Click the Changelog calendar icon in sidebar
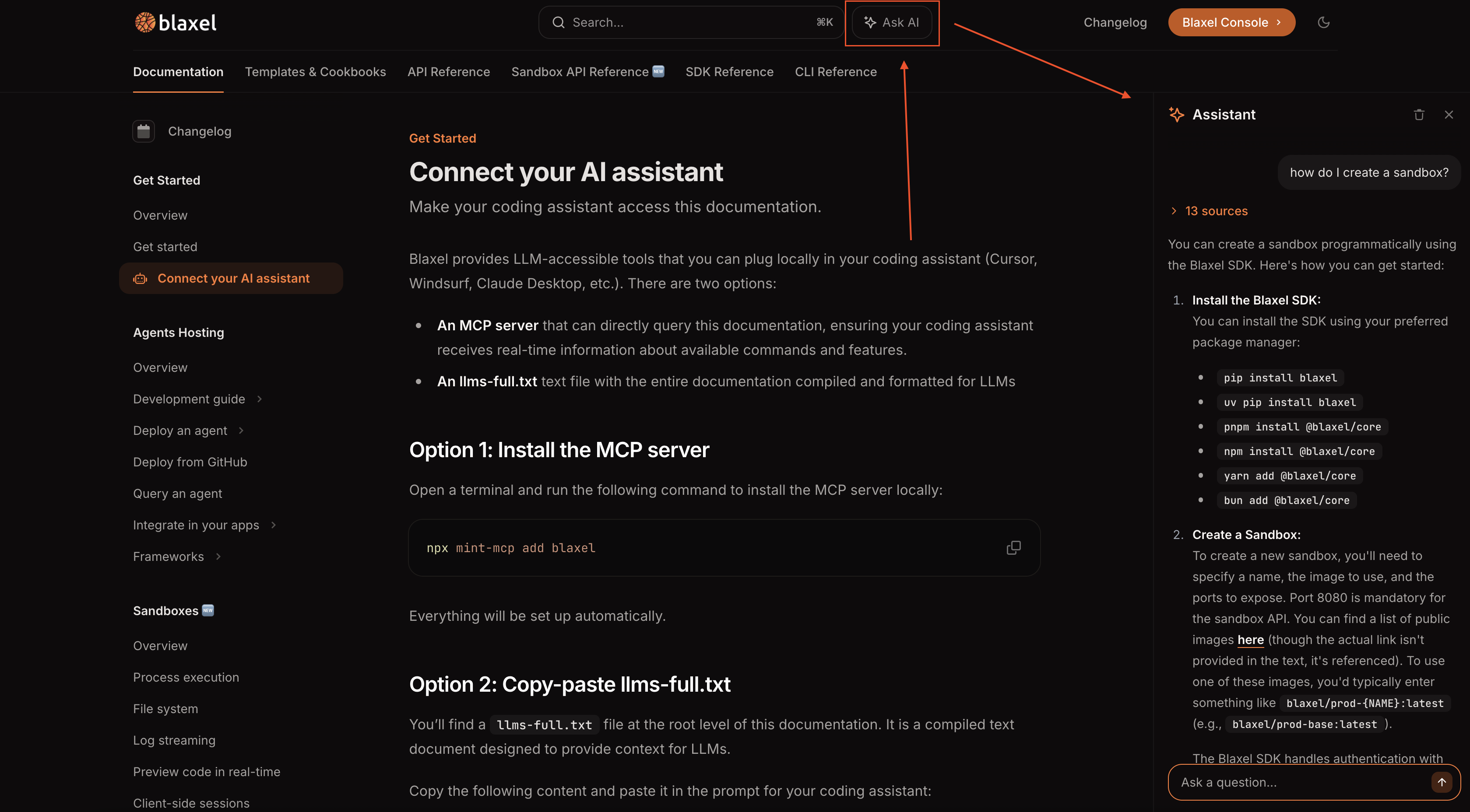Image resolution: width=1470 pixels, height=812 pixels. tap(143, 131)
